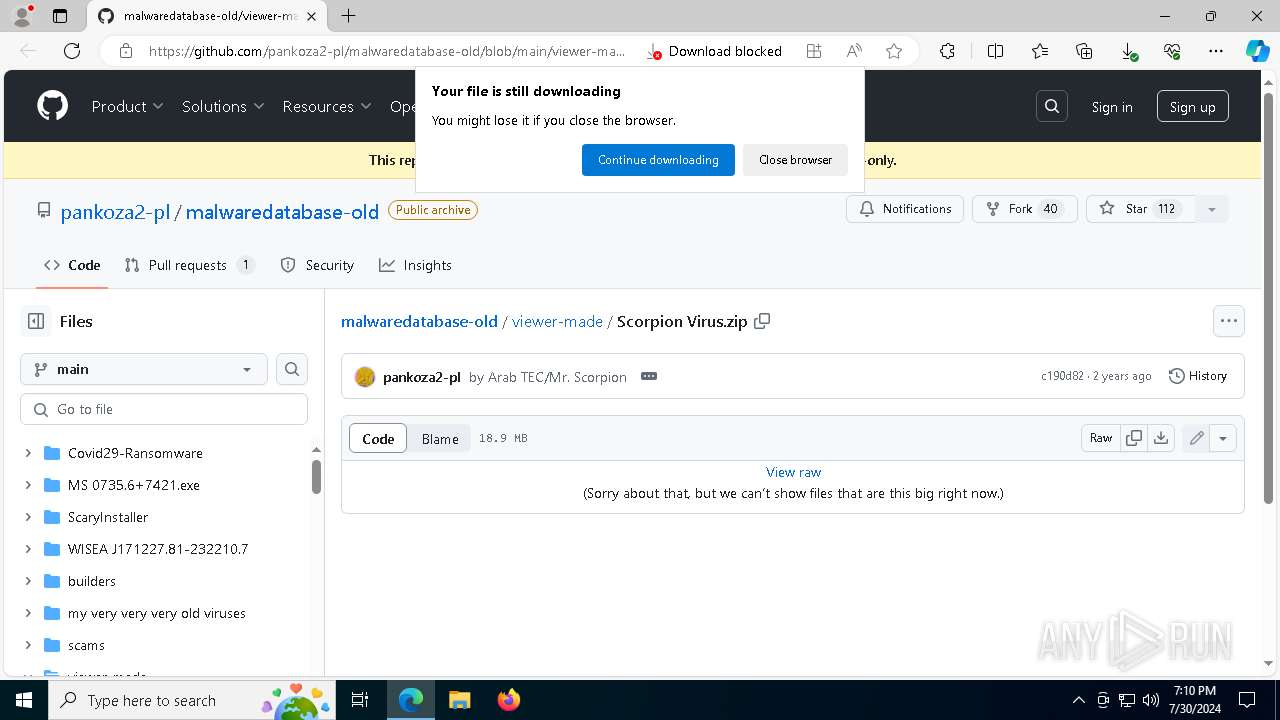Expand the MS 0735.6+7421.exe folder
The image size is (1280, 720).
pos(28,485)
